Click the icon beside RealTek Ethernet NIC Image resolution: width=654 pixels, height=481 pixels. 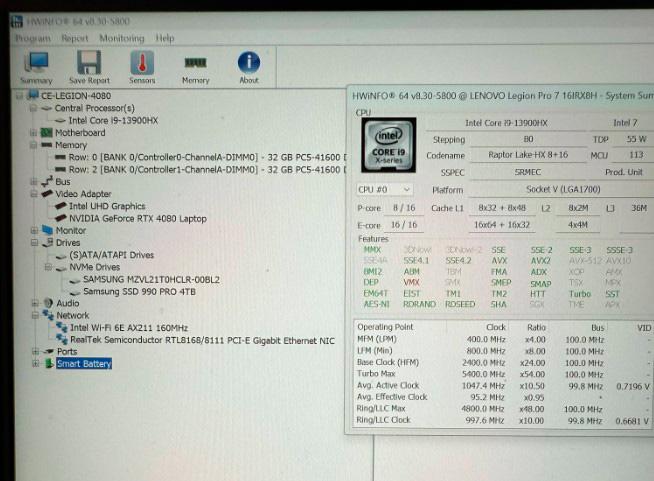62,340
